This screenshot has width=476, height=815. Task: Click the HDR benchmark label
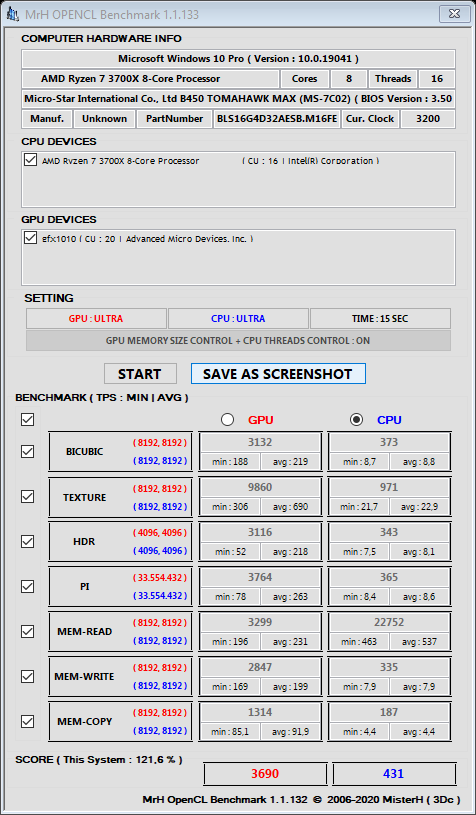[x=84, y=542]
